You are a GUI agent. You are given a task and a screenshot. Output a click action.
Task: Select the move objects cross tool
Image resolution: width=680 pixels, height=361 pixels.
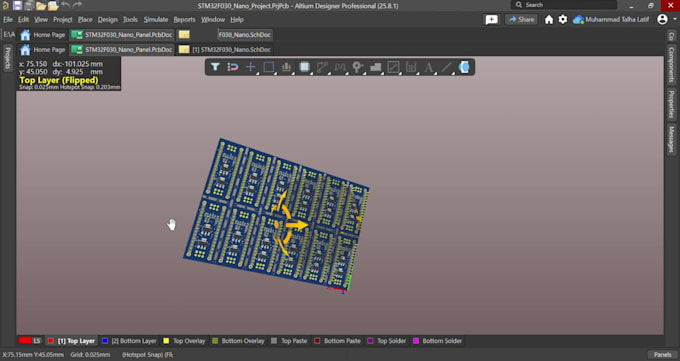(251, 67)
